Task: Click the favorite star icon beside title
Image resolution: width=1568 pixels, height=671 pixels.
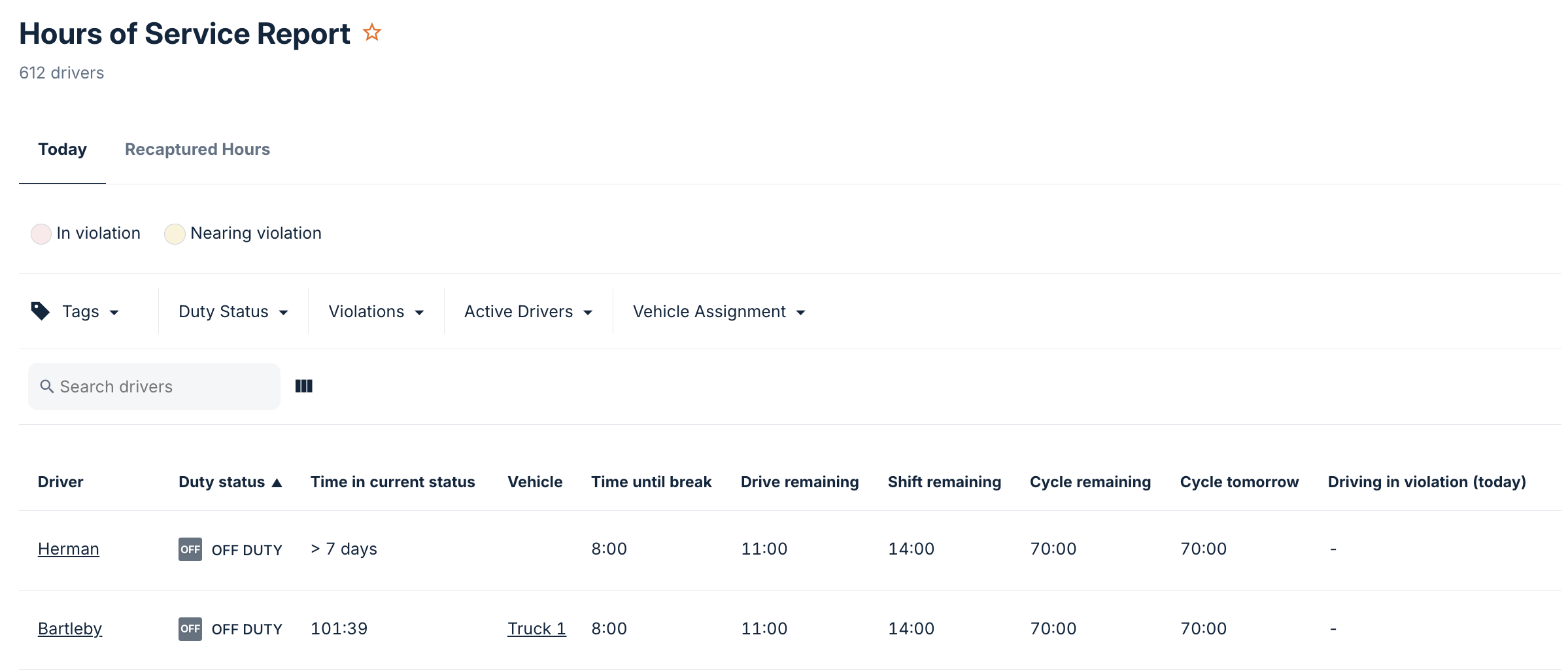Action: (x=372, y=32)
